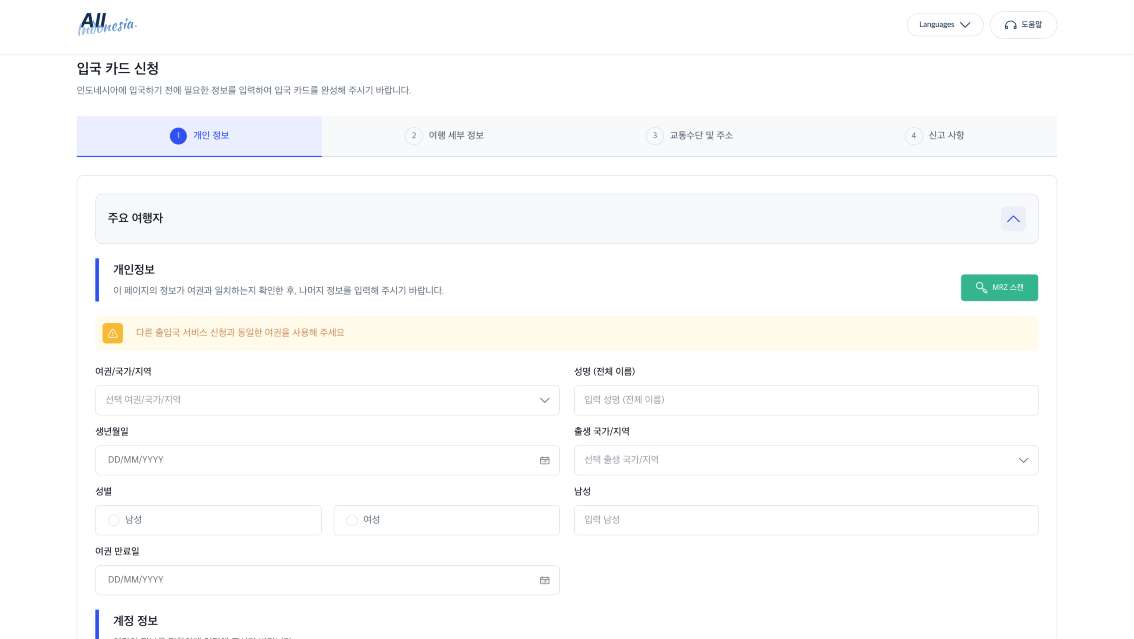Screen dimensions: 1134x639
Task: Open the 생년월일 calendar icon
Action: click(545, 460)
